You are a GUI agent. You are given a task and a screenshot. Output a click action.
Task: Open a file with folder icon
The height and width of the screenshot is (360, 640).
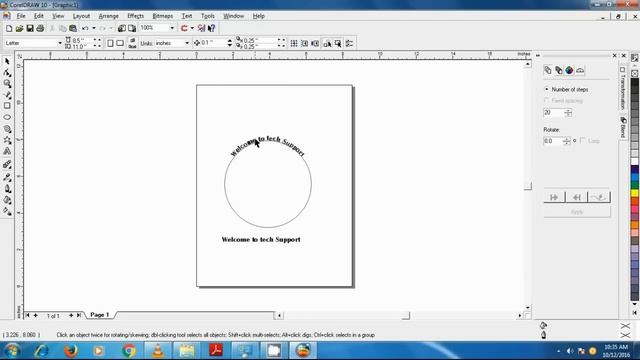pos(19,28)
